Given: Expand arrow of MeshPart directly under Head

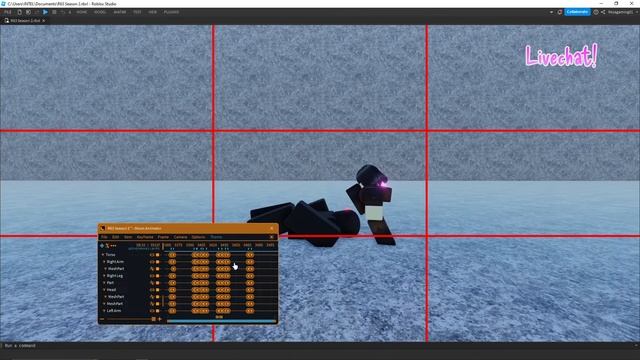Looking at the screenshot, I should [x=105, y=296].
